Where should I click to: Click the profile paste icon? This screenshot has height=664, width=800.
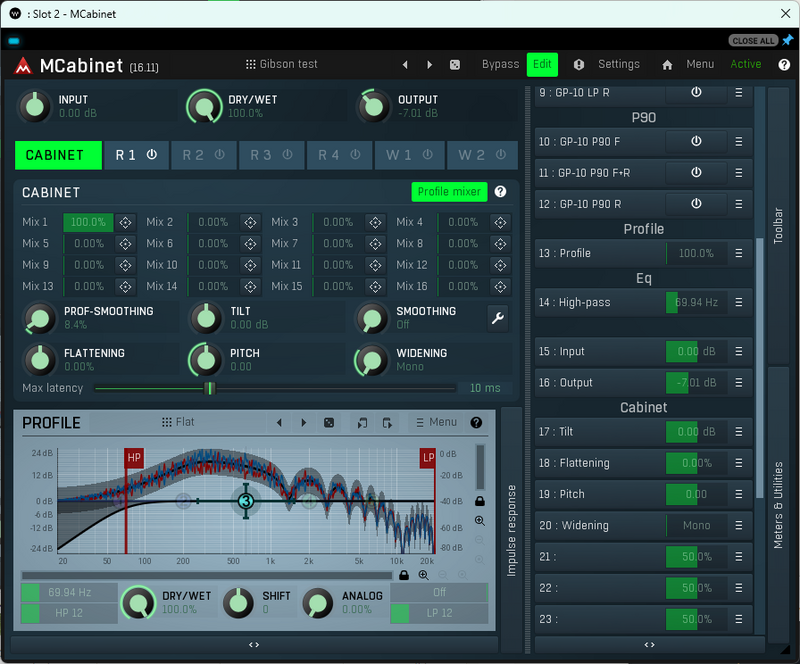[x=387, y=423]
